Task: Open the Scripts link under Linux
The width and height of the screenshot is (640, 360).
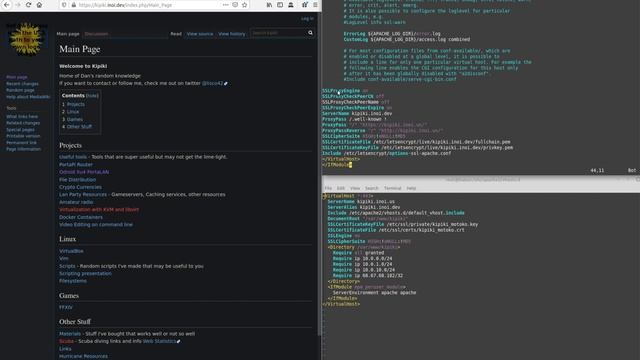Action: pyautogui.click(x=67, y=266)
